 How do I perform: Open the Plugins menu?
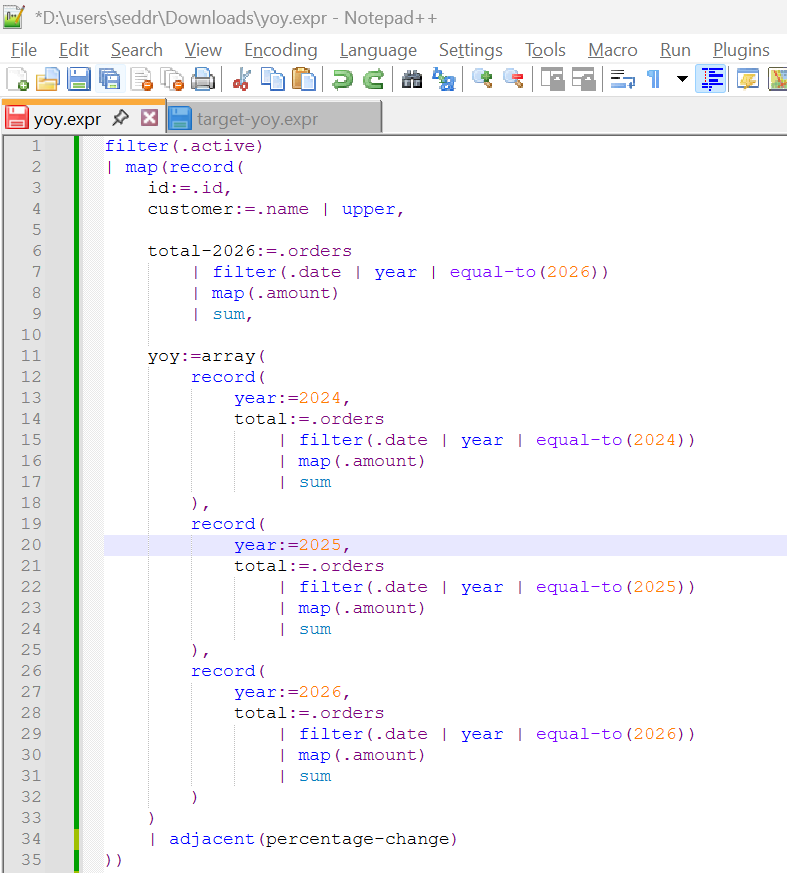click(x=741, y=50)
